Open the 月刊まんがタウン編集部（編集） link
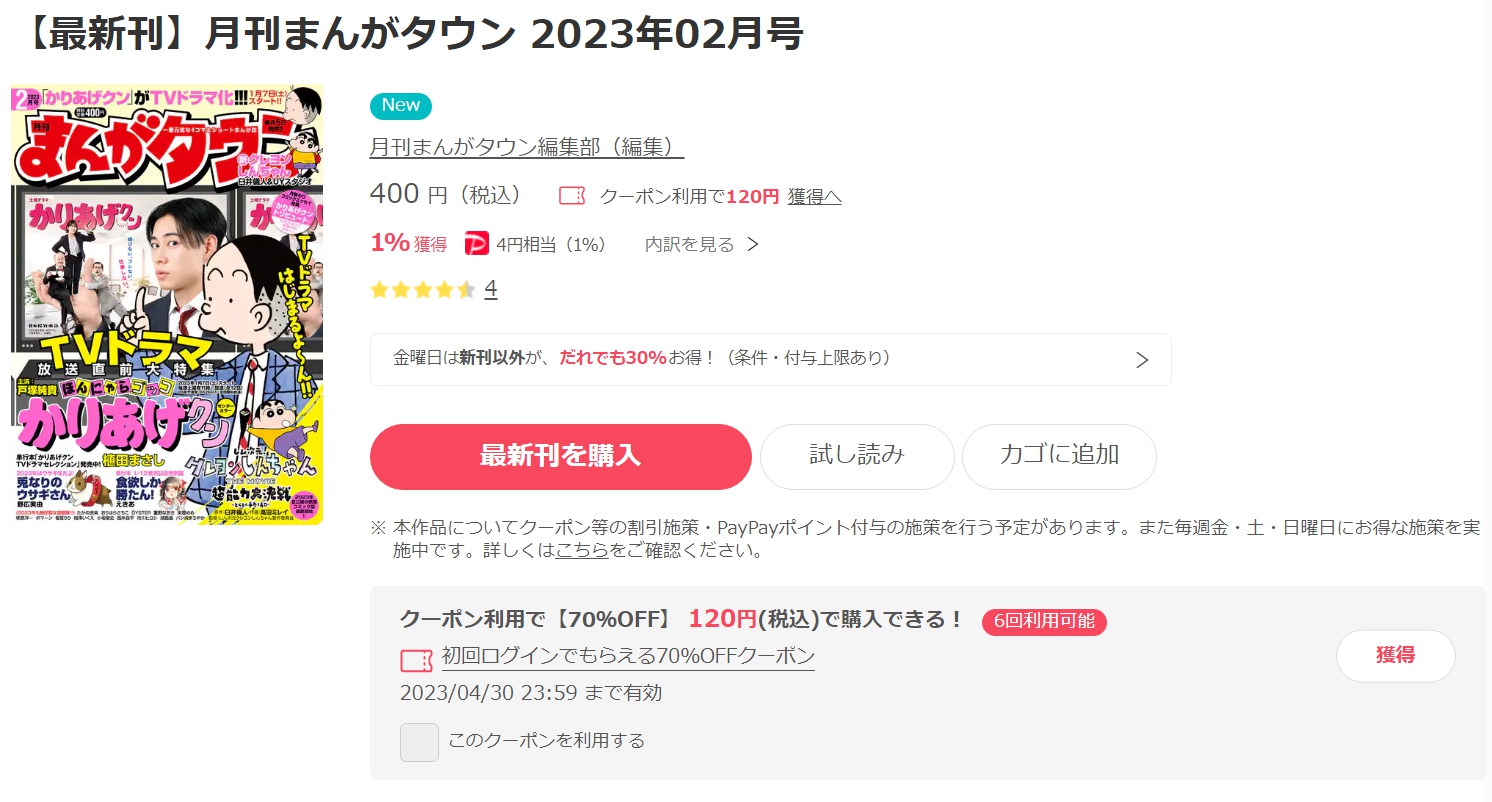 coord(527,147)
